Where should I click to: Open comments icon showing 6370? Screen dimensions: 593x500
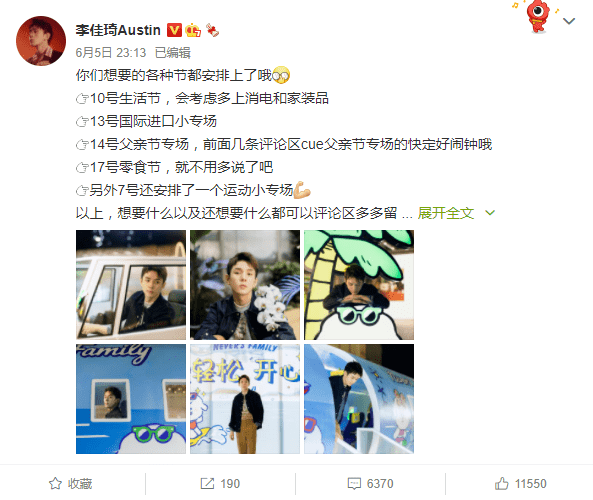[371, 484]
